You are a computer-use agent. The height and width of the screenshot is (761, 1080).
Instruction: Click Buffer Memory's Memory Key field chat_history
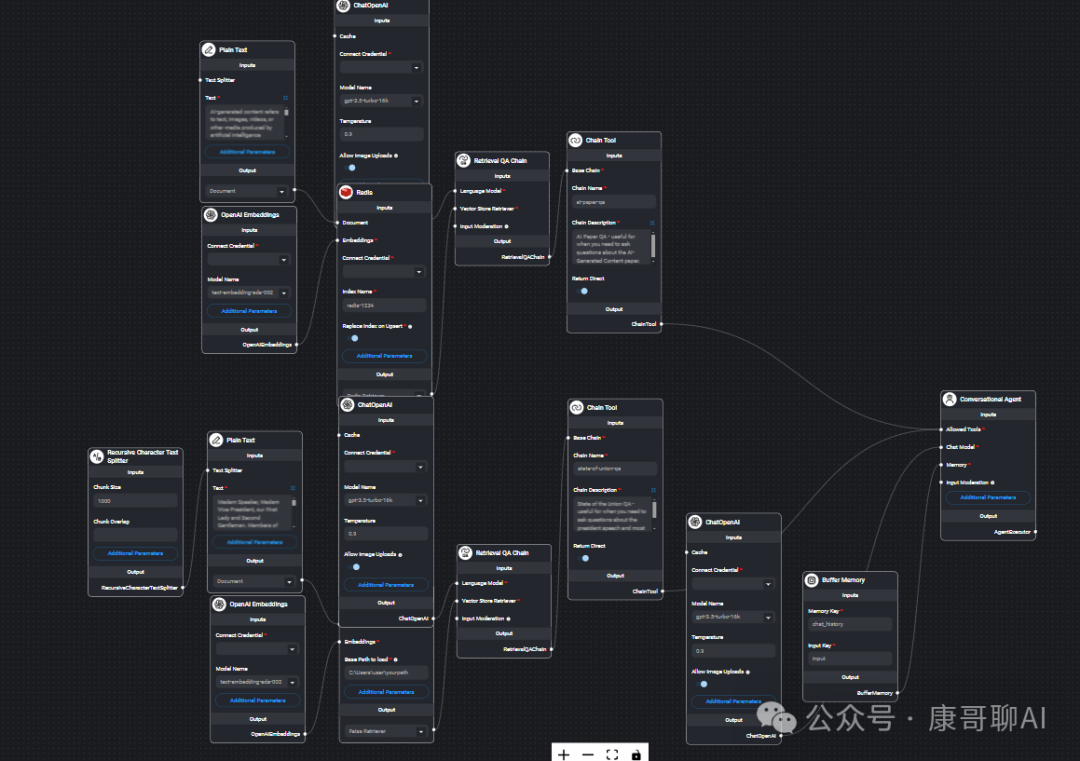850,624
